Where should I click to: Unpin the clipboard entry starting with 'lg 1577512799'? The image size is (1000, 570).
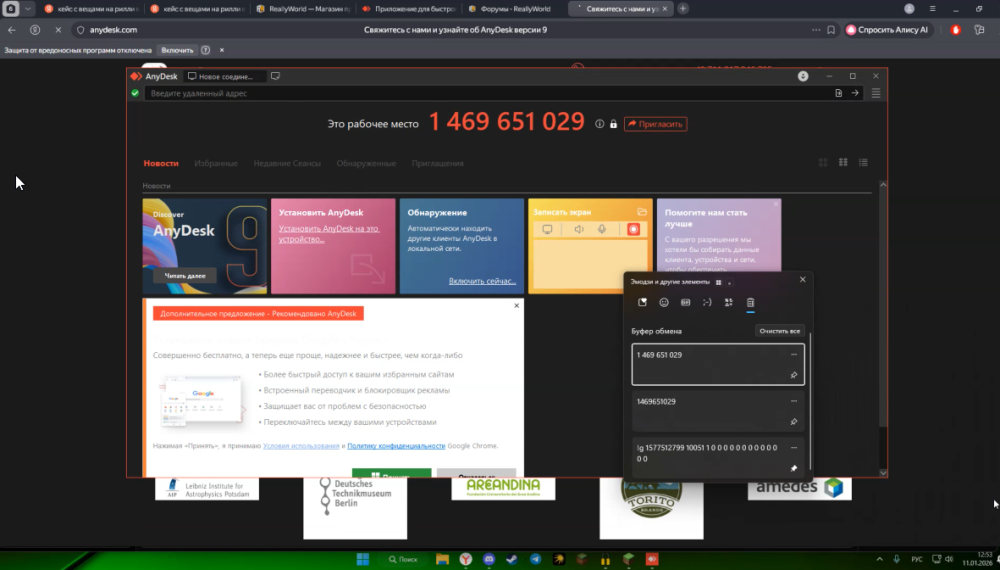[x=794, y=468]
